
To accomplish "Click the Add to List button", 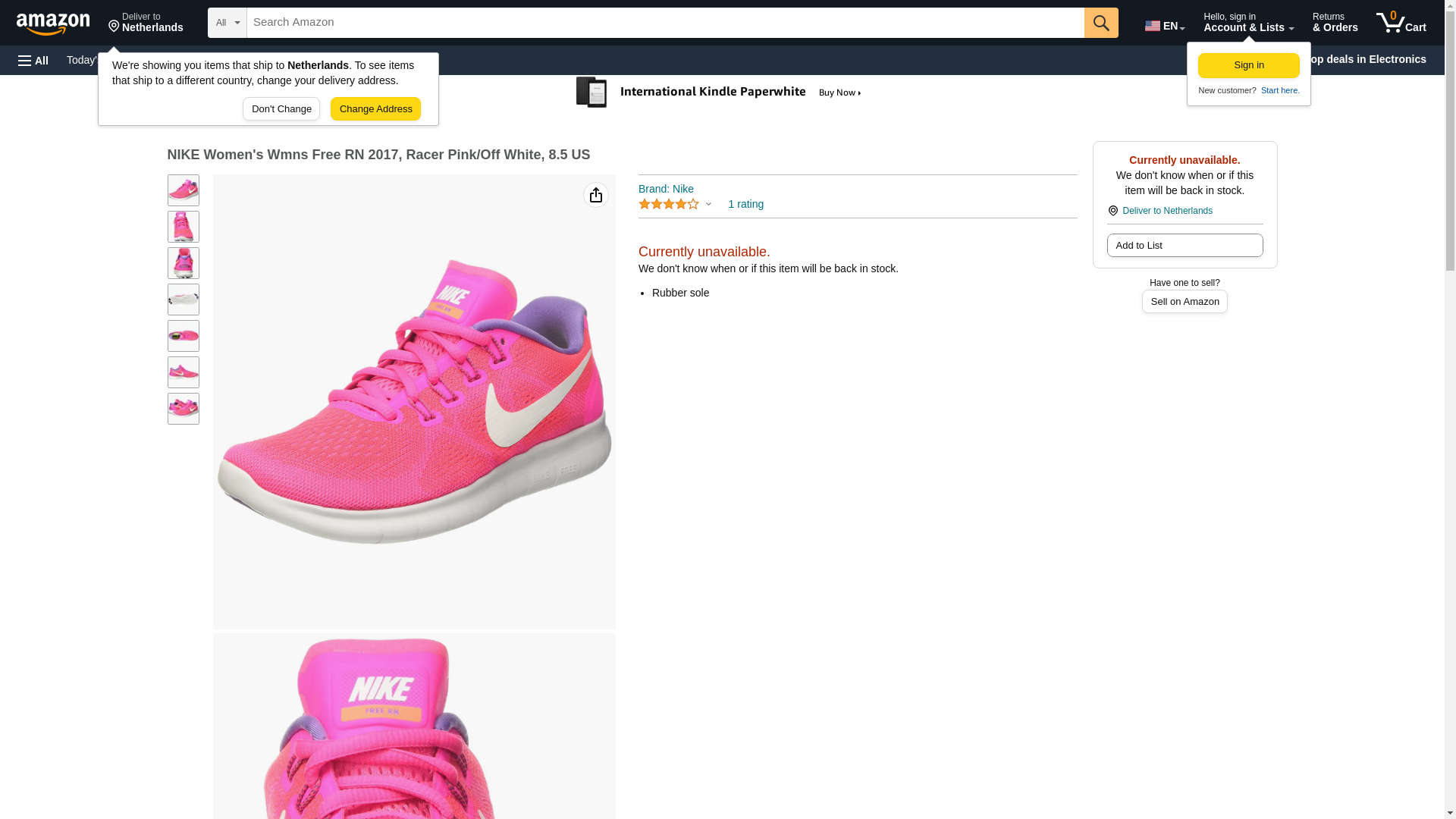I will [1184, 246].
